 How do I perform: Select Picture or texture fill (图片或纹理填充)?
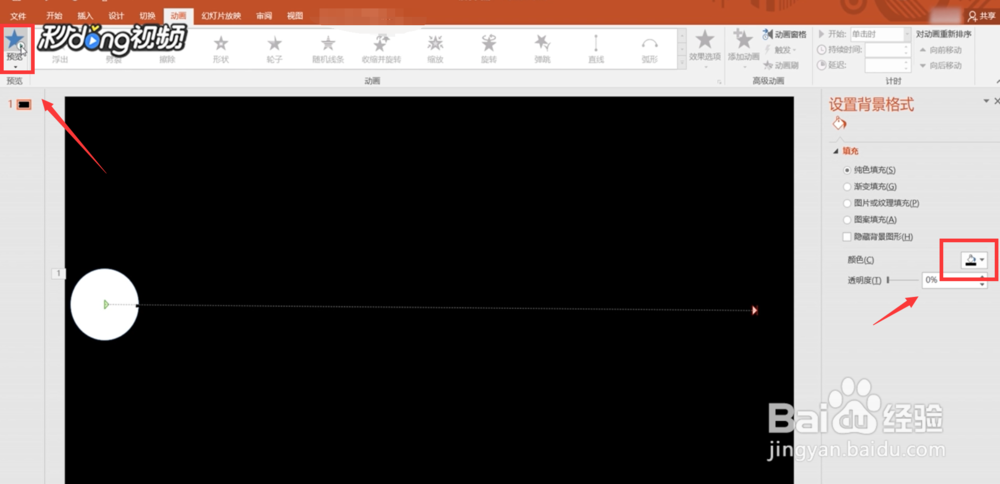pos(847,203)
